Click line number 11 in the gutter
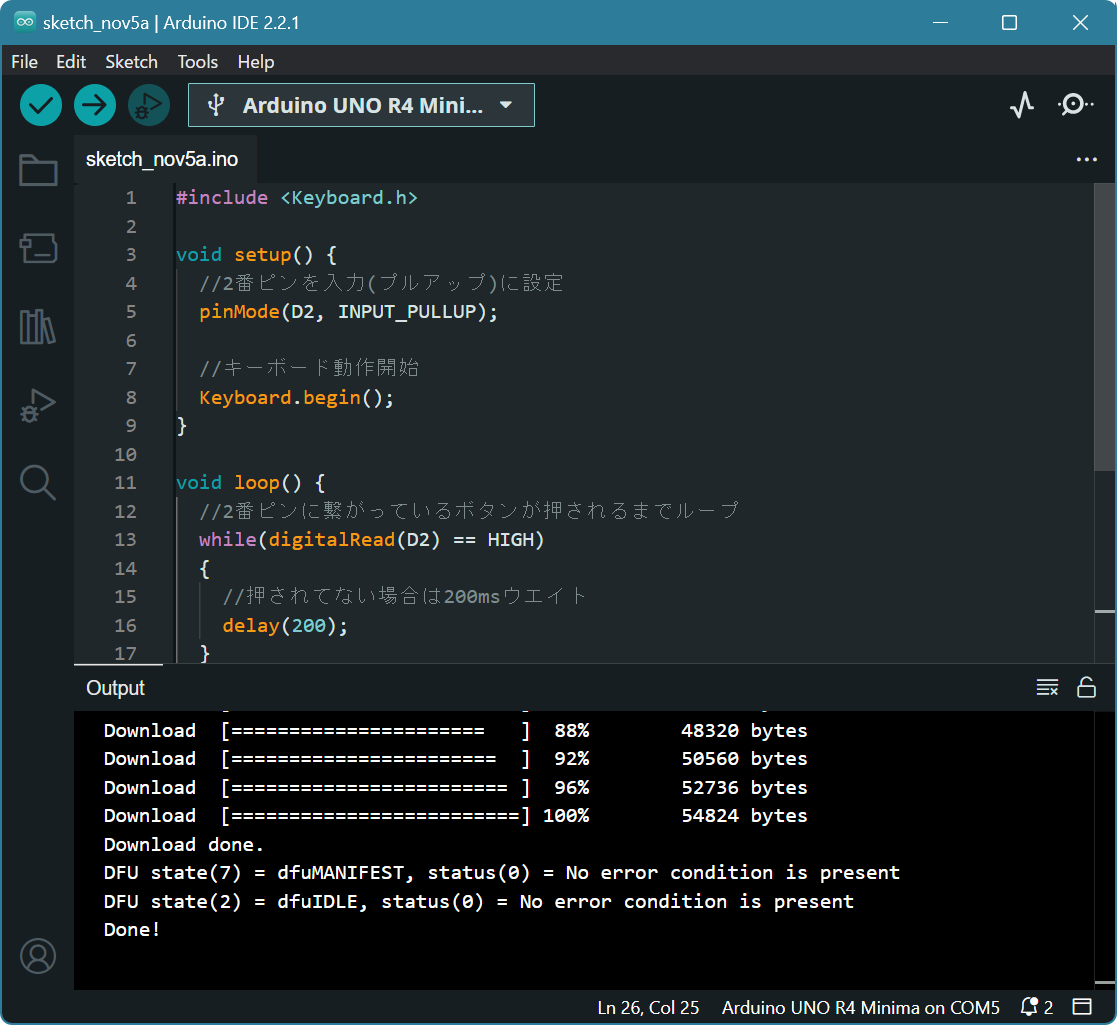Viewport: 1117px width, 1025px height. coord(125,483)
